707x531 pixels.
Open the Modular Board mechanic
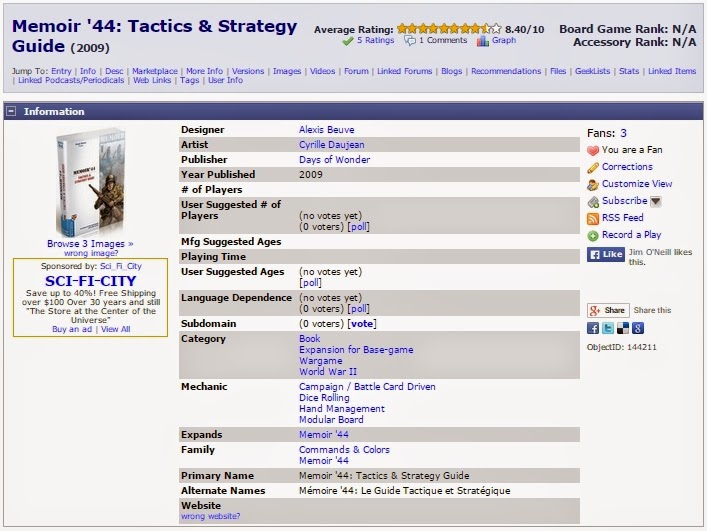tap(331, 420)
